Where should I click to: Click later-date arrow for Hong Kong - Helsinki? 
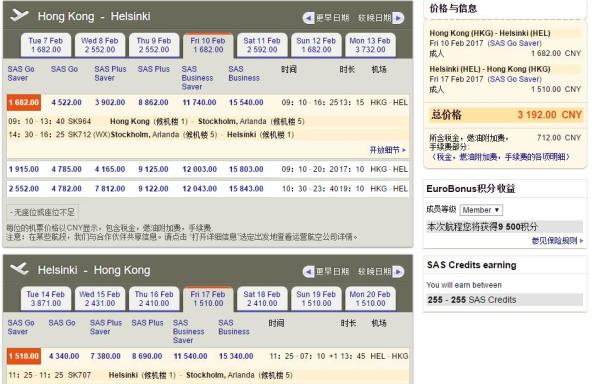[398, 18]
